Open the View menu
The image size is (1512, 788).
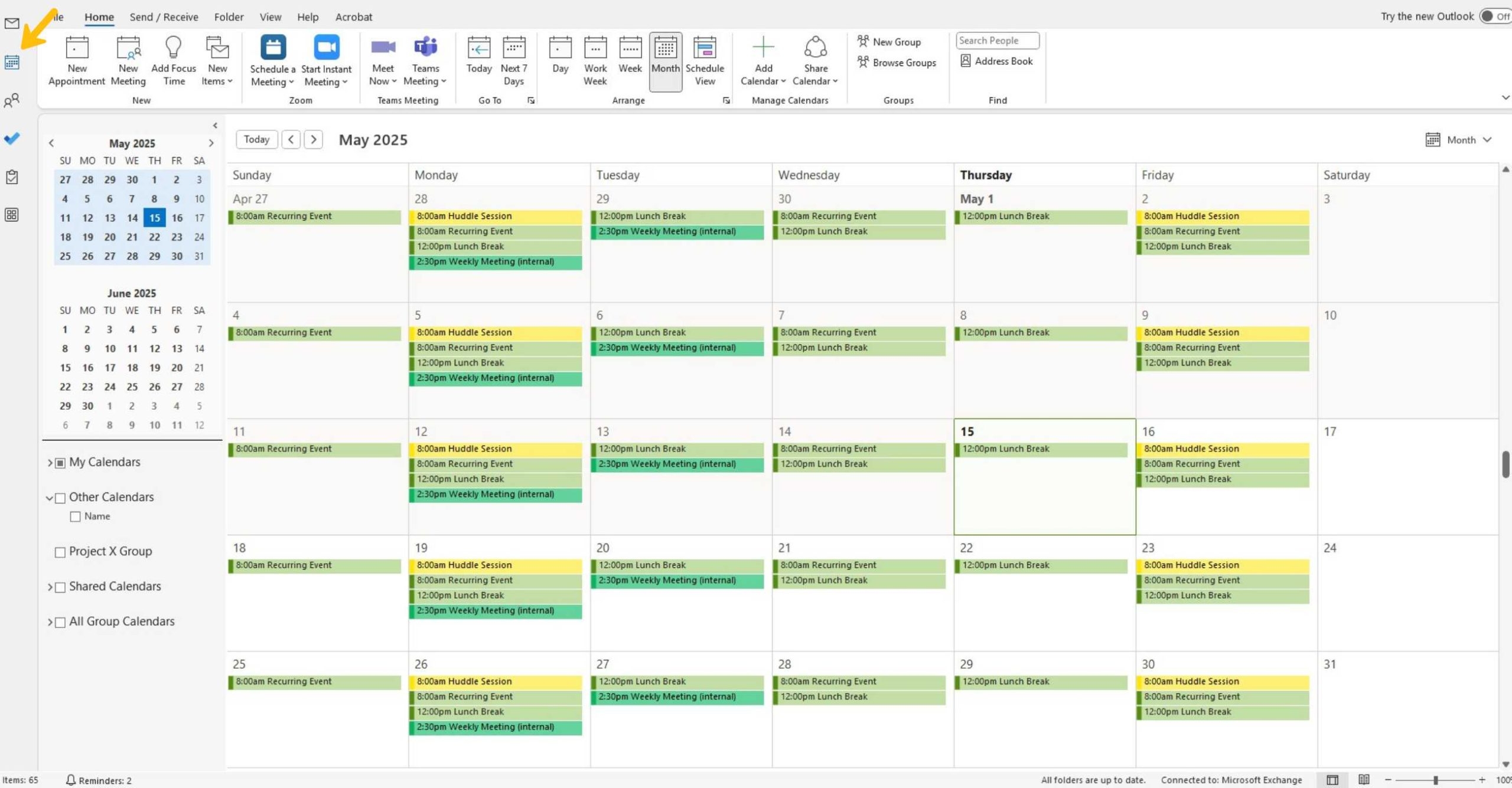click(x=270, y=17)
